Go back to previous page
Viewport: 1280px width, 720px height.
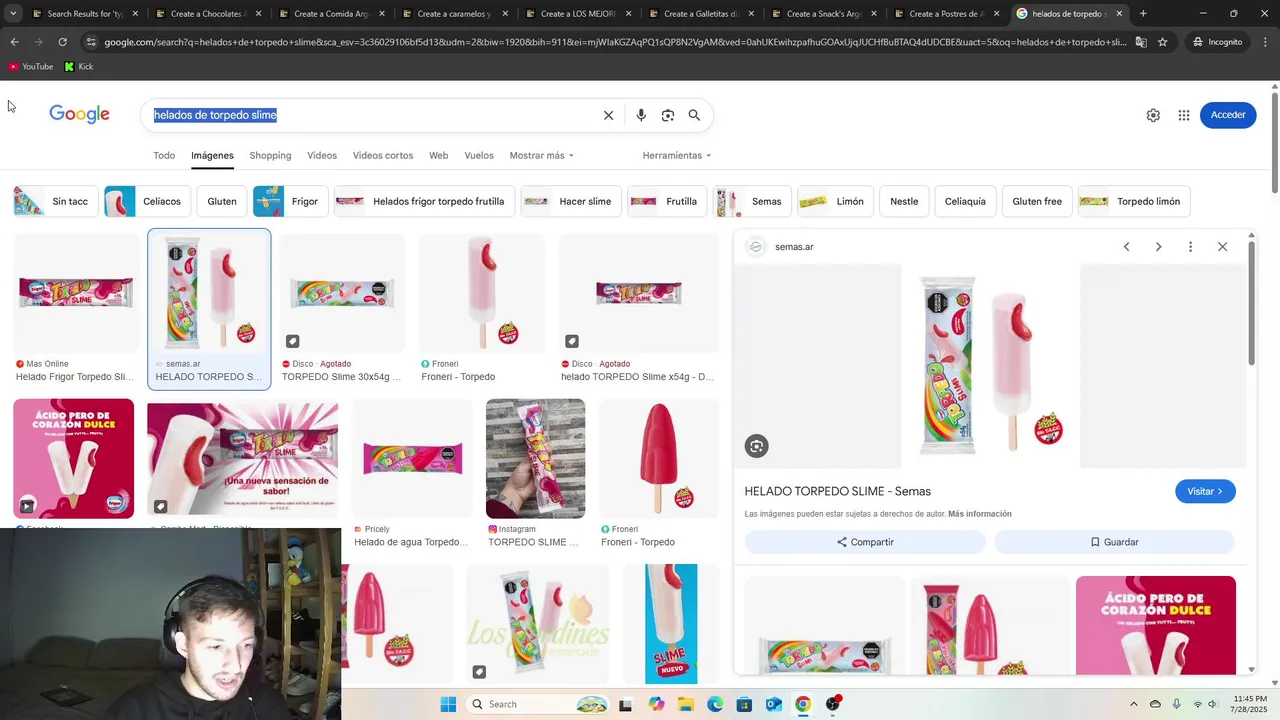(14, 42)
